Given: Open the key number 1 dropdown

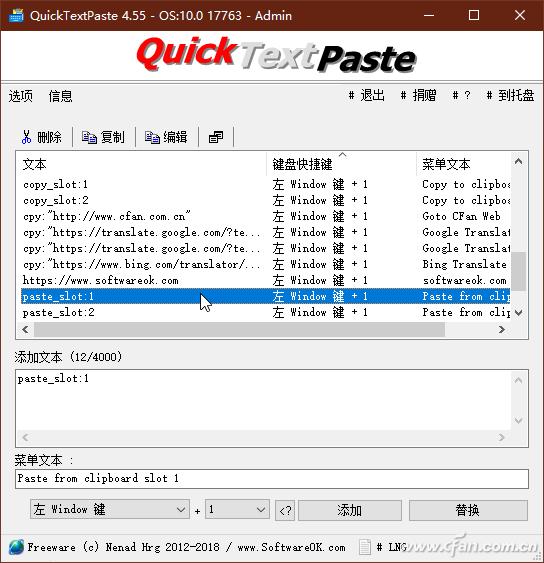Looking at the screenshot, I should point(237,509).
